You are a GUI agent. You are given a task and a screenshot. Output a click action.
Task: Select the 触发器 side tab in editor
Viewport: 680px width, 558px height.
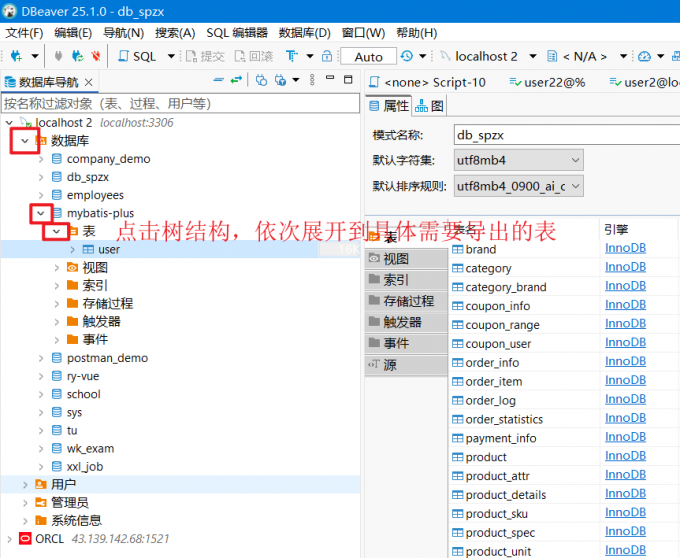pyautogui.click(x=406, y=322)
